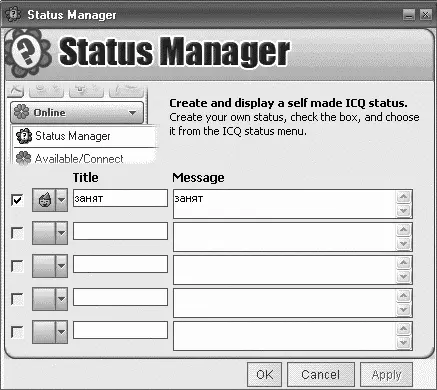437x390 pixels.
Task: Click scroll-up arrow of the занят message box
Action: (403, 197)
